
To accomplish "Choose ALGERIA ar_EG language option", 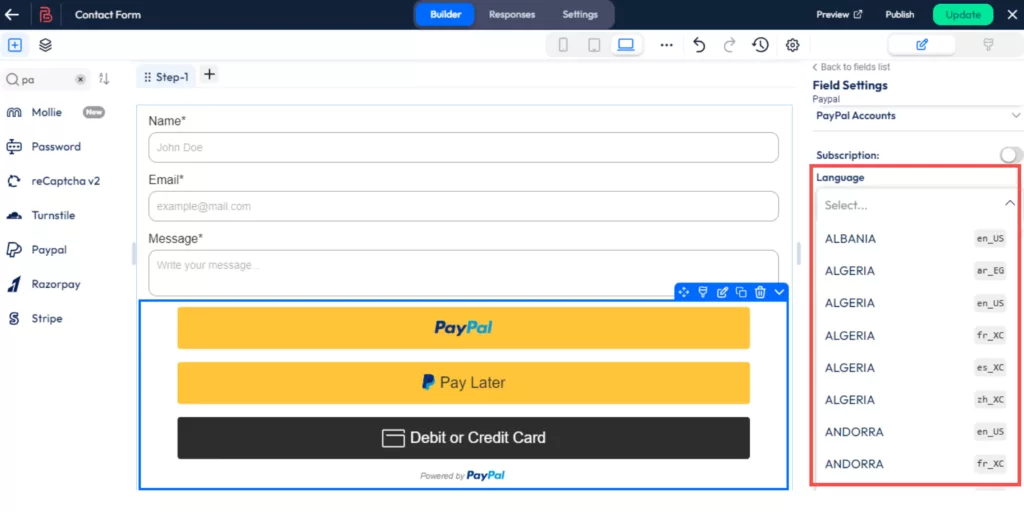I will tap(916, 271).
